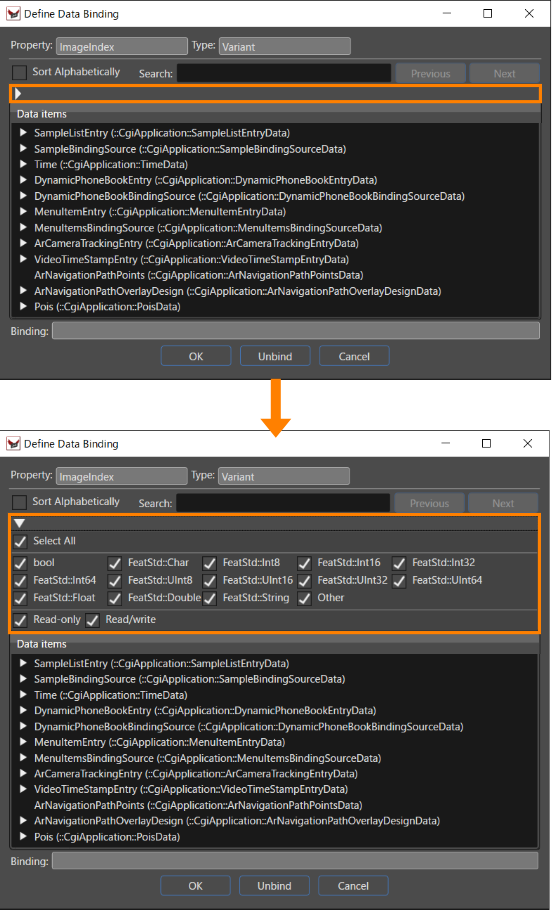Uncheck Select All filter checkbox

coord(20,541)
